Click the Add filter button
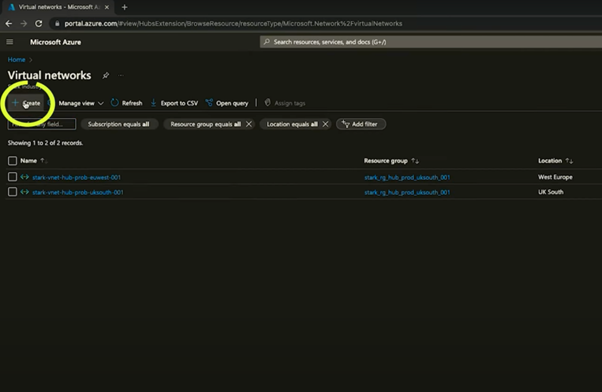Viewport: 602px width, 392px height. coord(361,124)
